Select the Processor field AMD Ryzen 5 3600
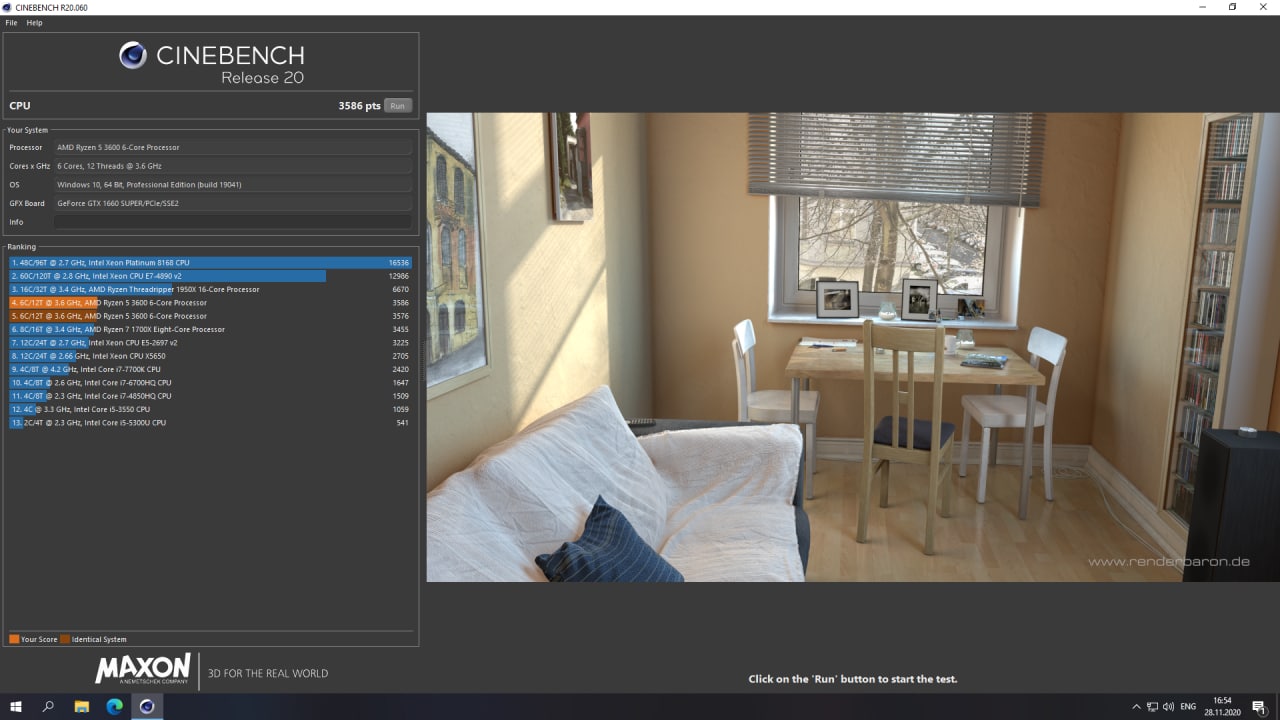 pyautogui.click(x=232, y=147)
